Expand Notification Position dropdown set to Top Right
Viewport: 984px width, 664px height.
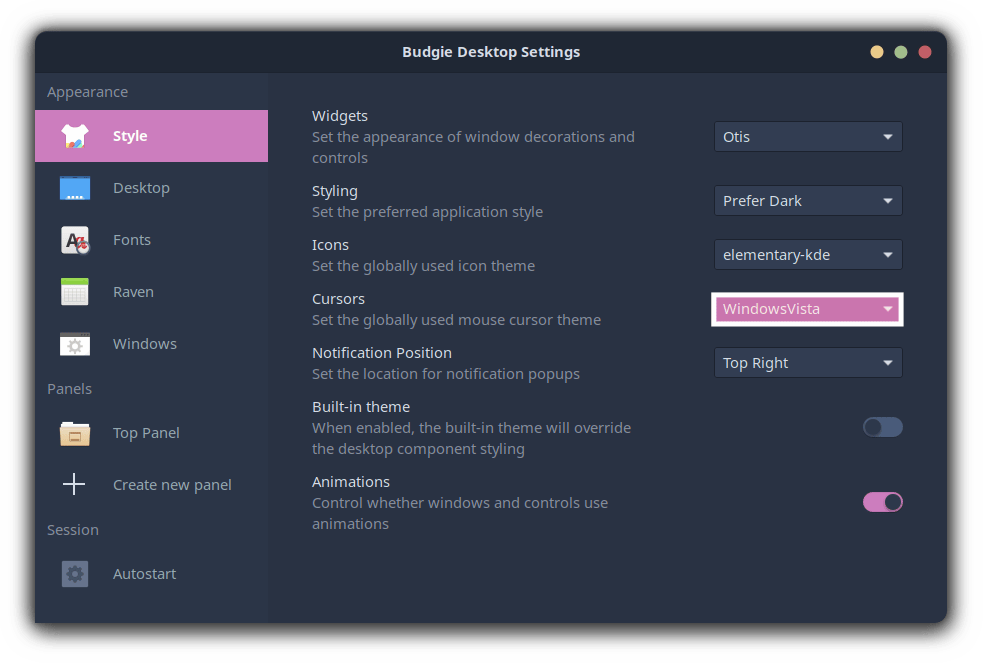coord(808,363)
